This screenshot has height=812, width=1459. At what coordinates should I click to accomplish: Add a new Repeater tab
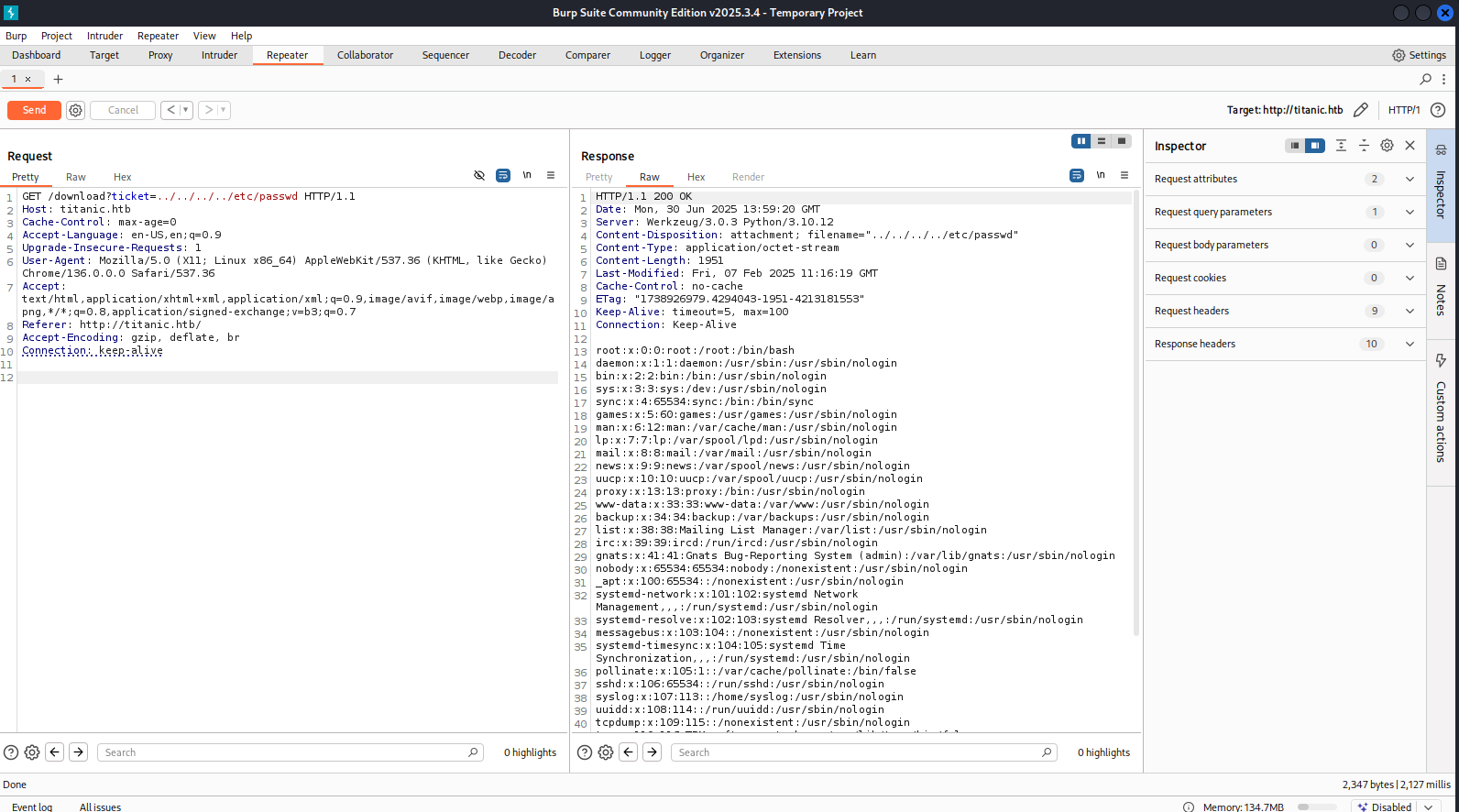58,79
